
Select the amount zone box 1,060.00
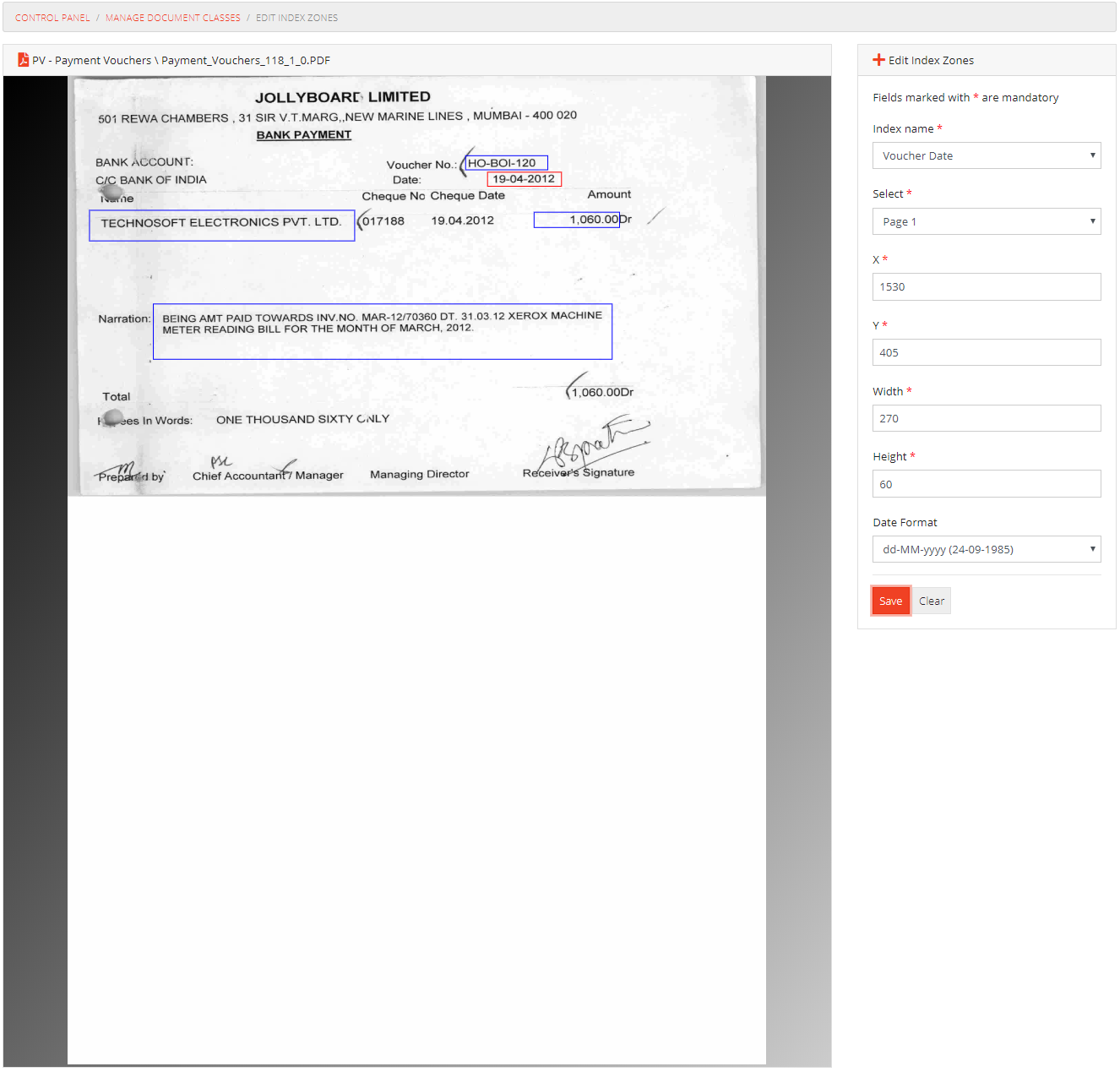(x=577, y=220)
